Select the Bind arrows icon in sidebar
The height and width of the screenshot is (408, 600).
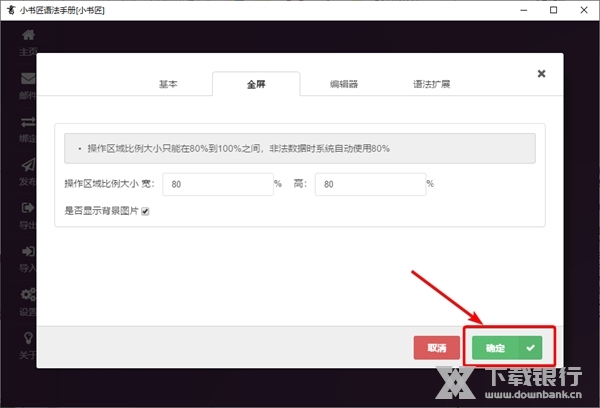click(x=28, y=122)
